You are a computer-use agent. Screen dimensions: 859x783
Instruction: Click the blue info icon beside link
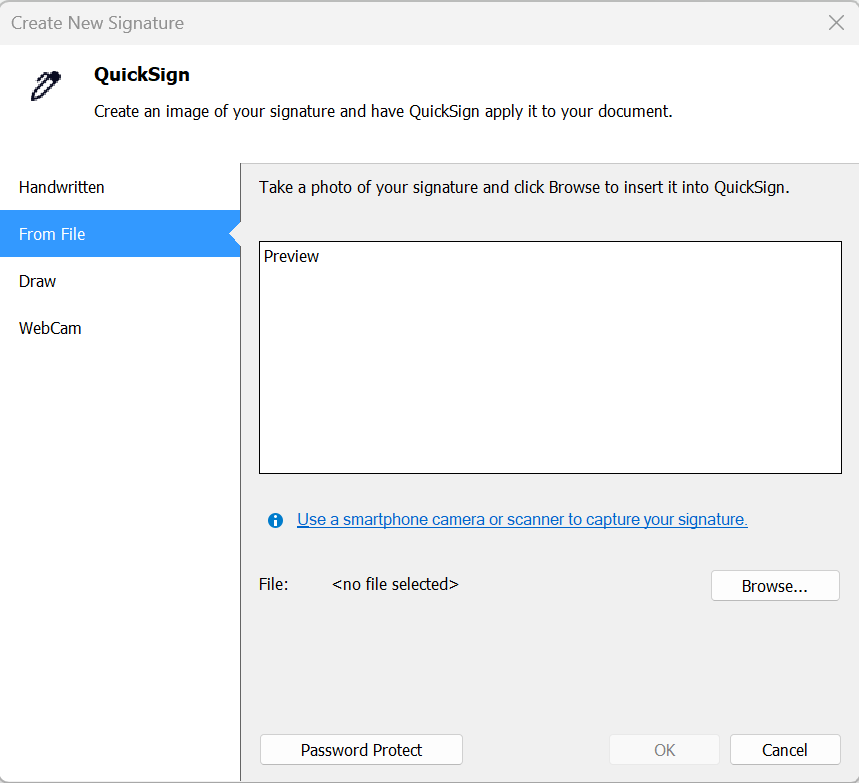(x=275, y=520)
